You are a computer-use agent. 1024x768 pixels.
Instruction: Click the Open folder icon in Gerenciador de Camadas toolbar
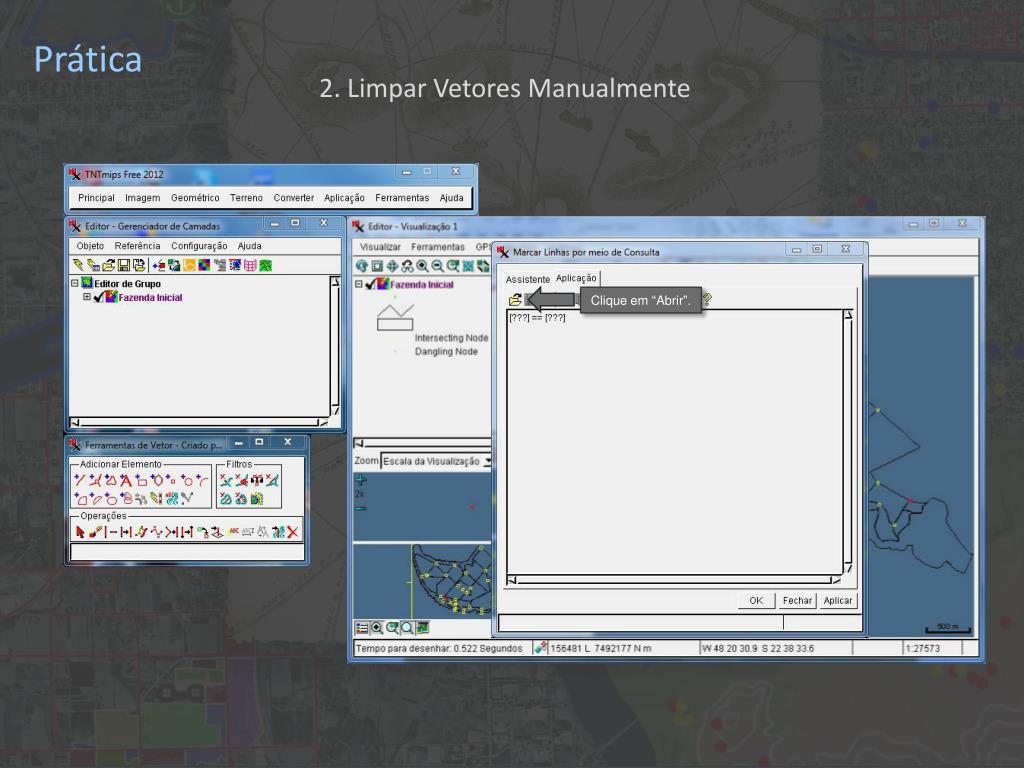click(x=108, y=265)
